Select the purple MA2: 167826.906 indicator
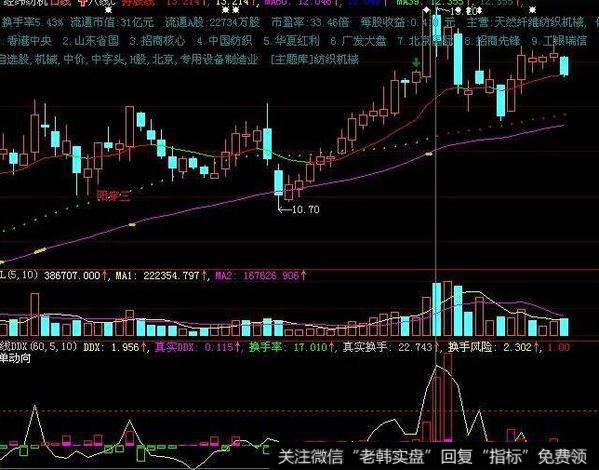 [x=257, y=275]
